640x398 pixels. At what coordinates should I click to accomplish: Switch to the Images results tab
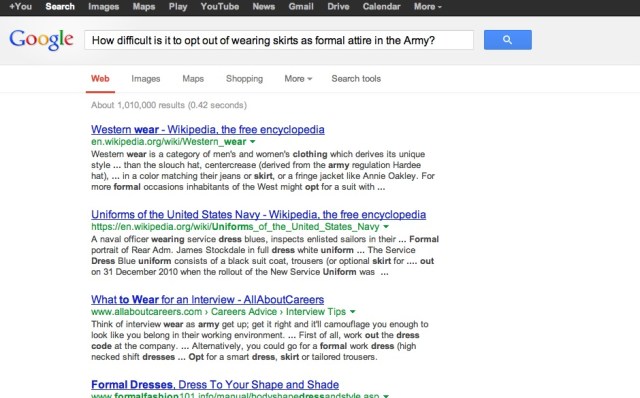(146, 78)
